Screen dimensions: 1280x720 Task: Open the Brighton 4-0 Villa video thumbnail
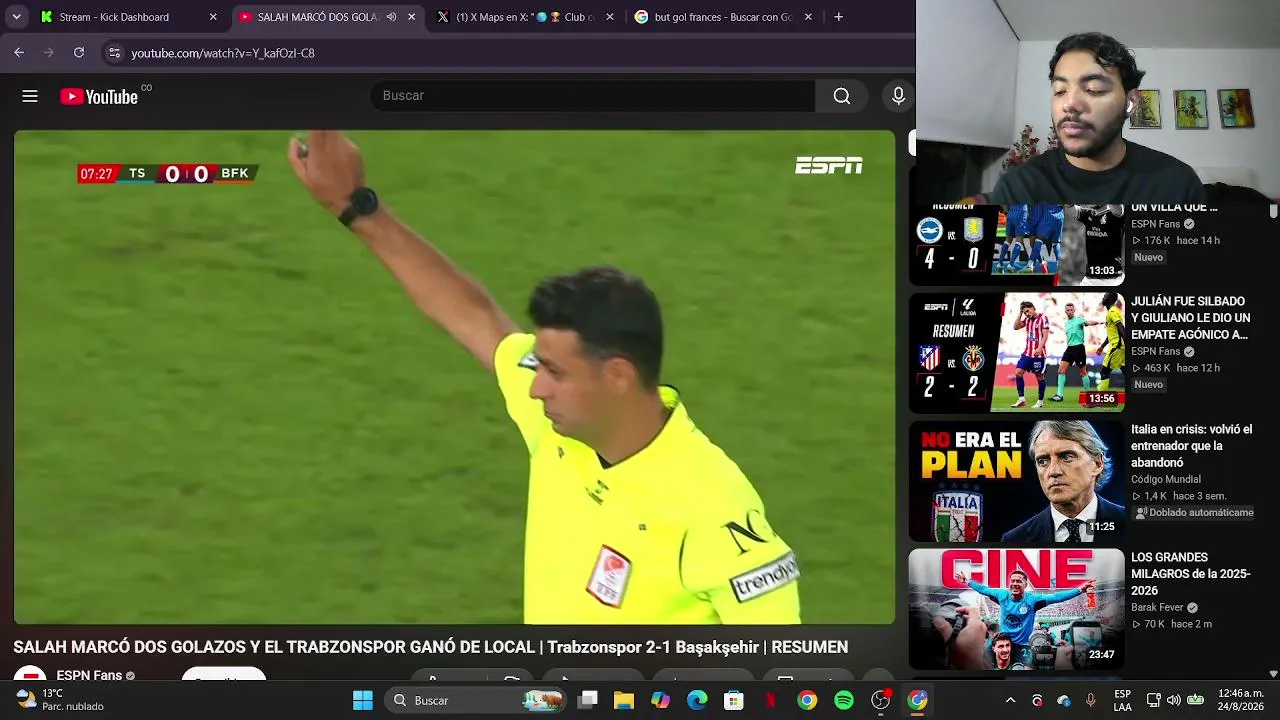1016,245
